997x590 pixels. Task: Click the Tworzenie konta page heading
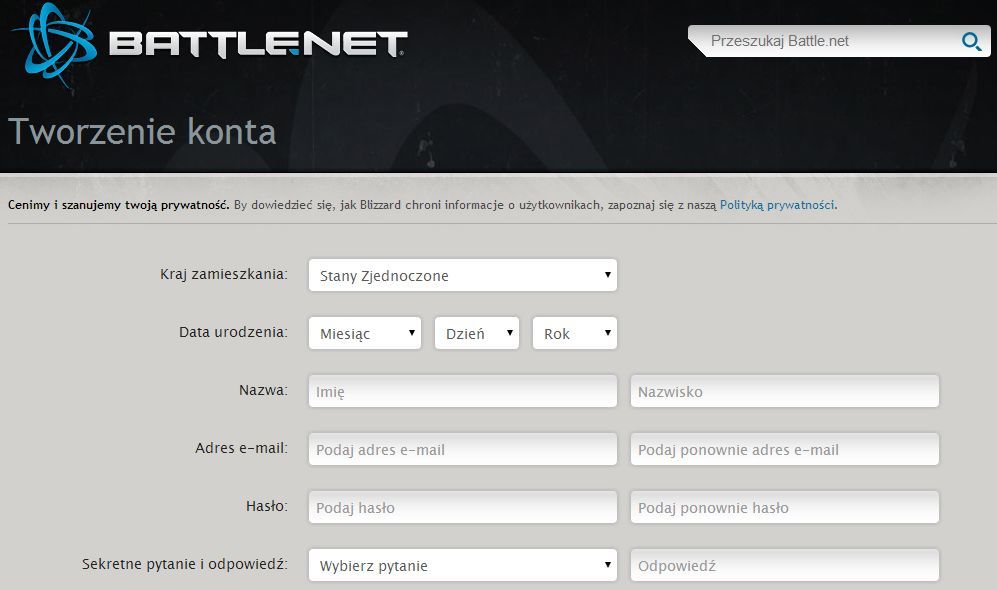142,132
